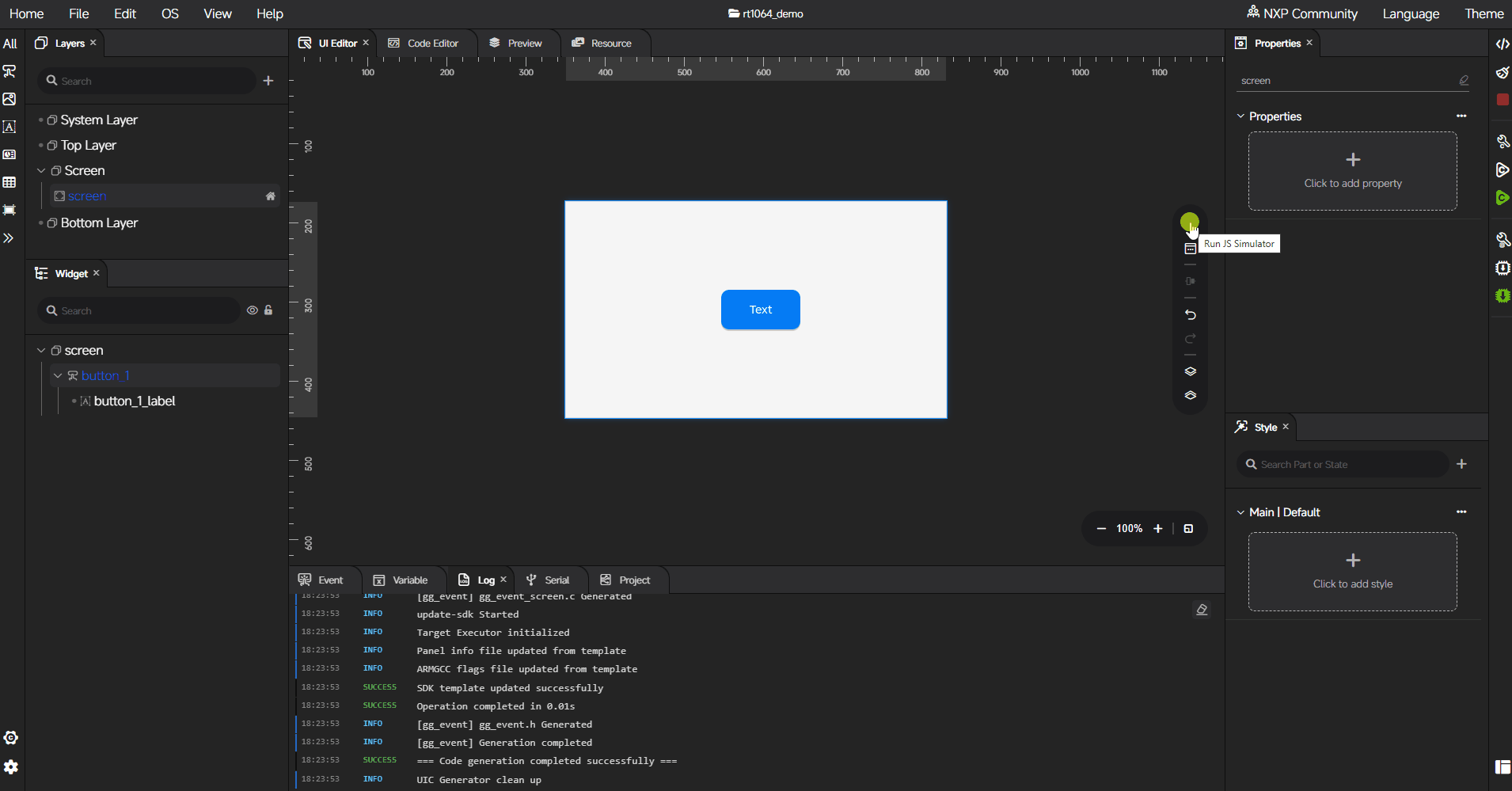Toggle the home icon on the screen layer
Screen dimensions: 1512x791
tap(270, 196)
